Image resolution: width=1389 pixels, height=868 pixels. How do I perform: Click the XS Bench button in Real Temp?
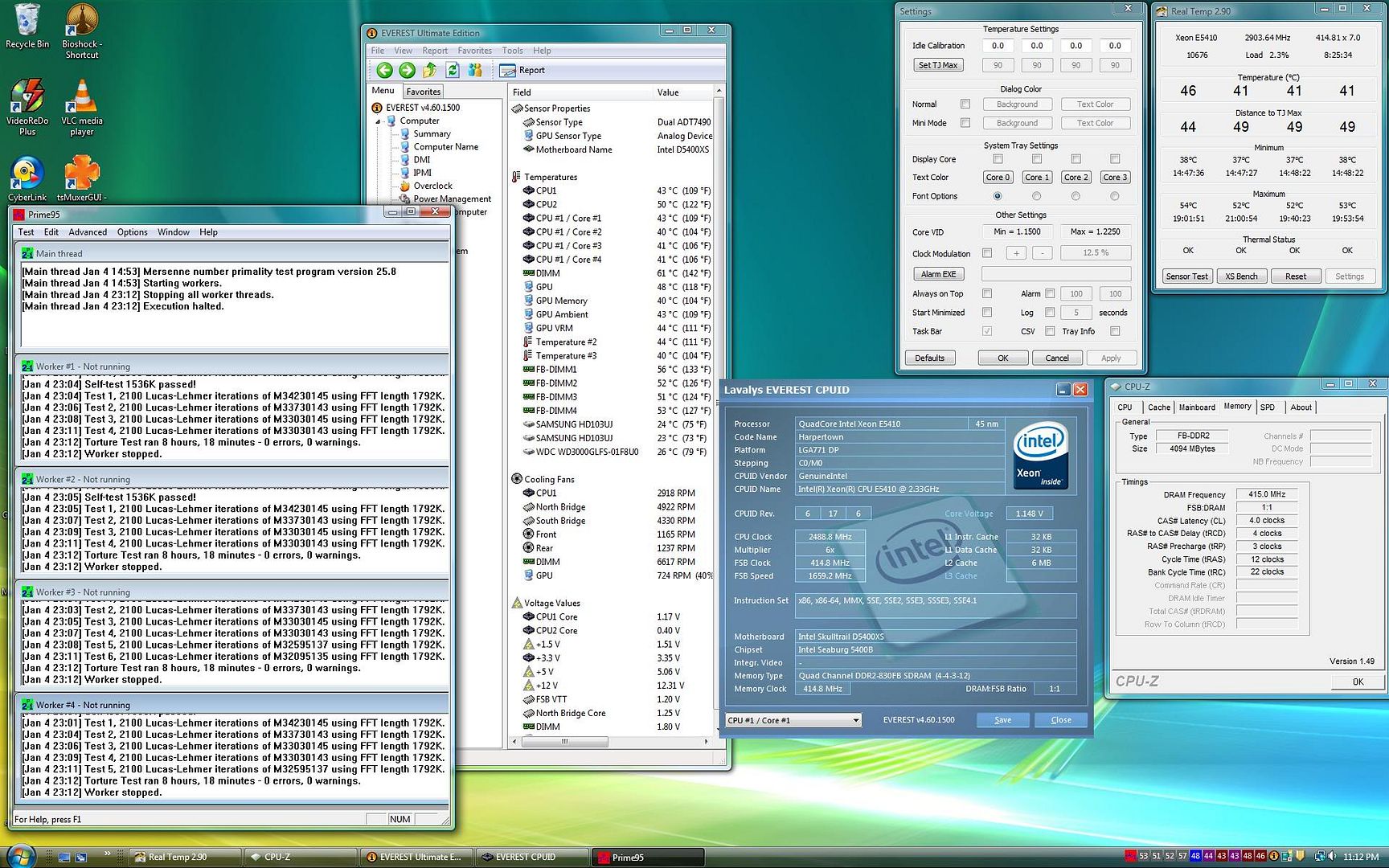click(1241, 276)
